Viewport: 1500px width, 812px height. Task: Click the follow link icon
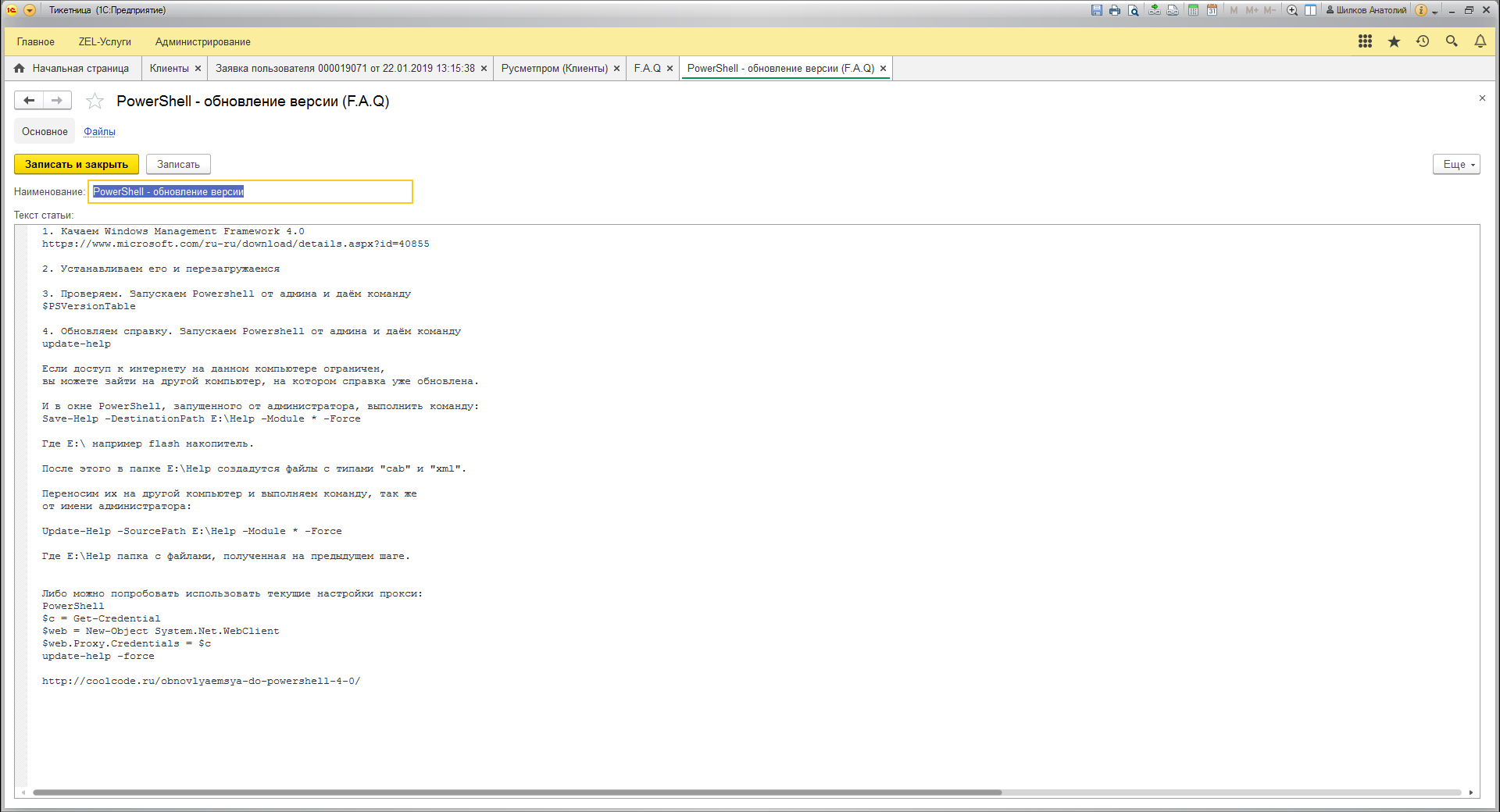click(x=1173, y=10)
